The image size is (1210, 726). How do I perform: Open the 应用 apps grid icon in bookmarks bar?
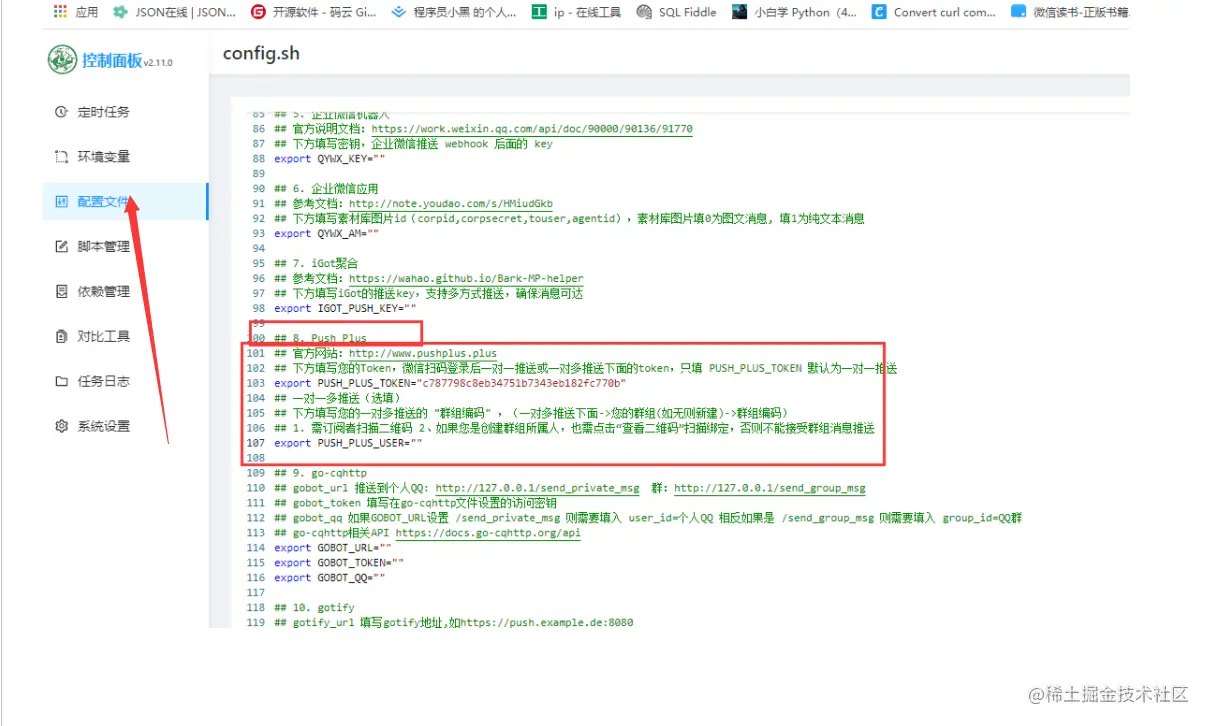61,12
